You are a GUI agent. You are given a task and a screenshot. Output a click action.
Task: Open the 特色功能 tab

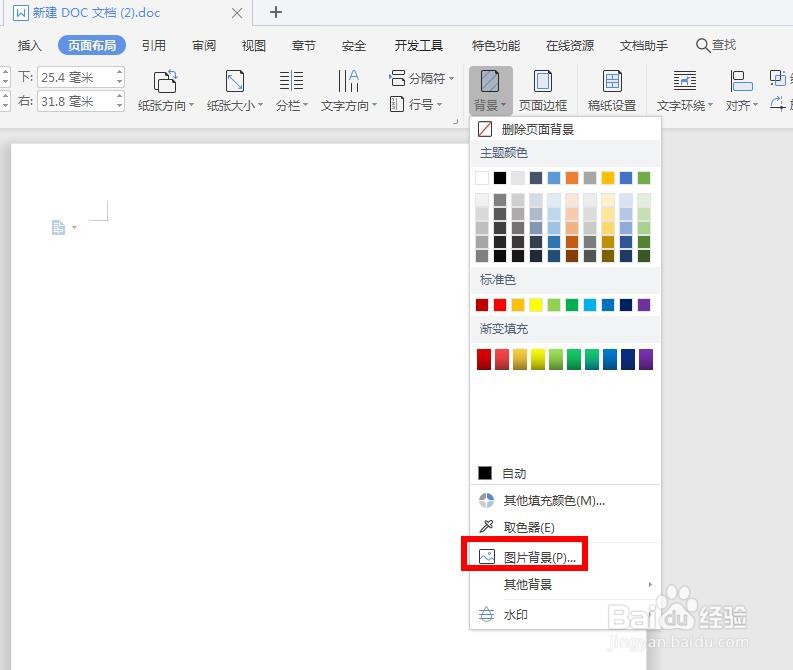(496, 46)
